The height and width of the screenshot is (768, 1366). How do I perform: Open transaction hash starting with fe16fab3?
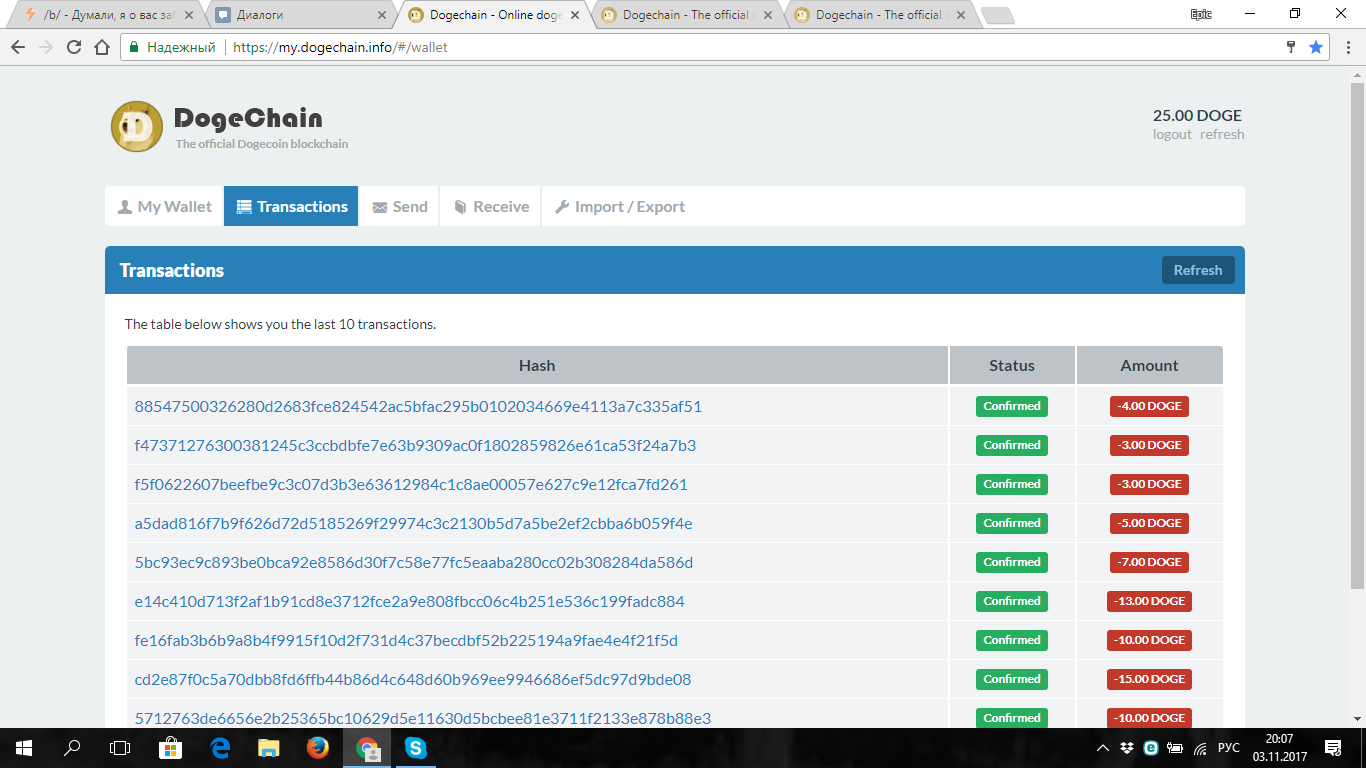pos(406,641)
